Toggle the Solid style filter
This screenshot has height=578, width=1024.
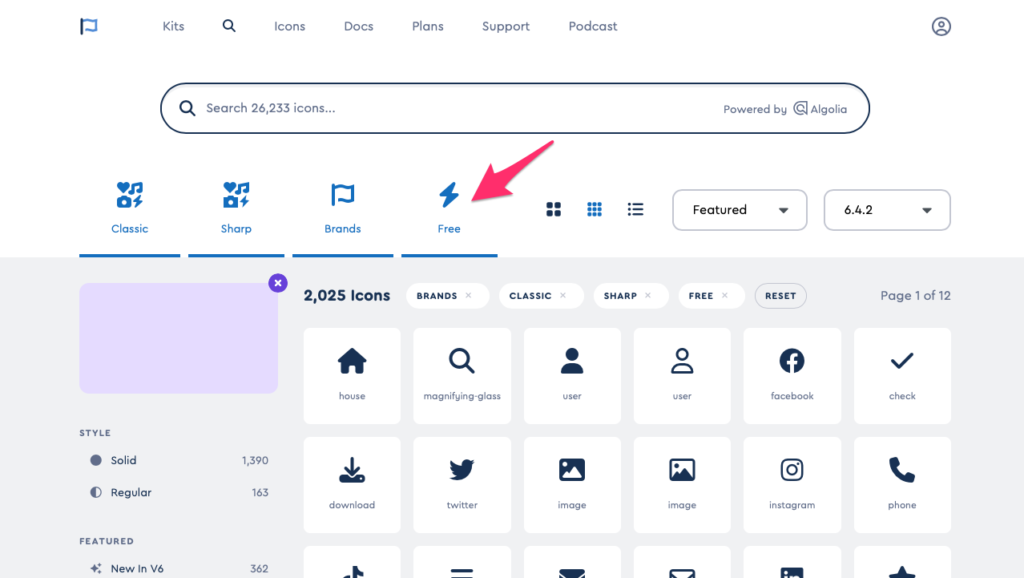(x=179, y=460)
